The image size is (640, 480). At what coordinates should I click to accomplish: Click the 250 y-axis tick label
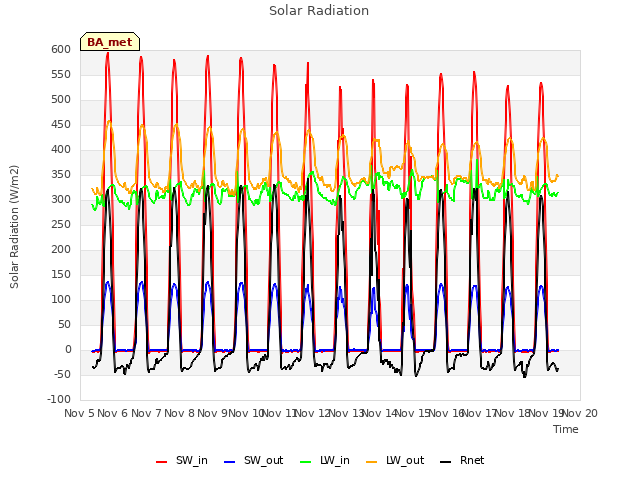pyautogui.click(x=61, y=224)
